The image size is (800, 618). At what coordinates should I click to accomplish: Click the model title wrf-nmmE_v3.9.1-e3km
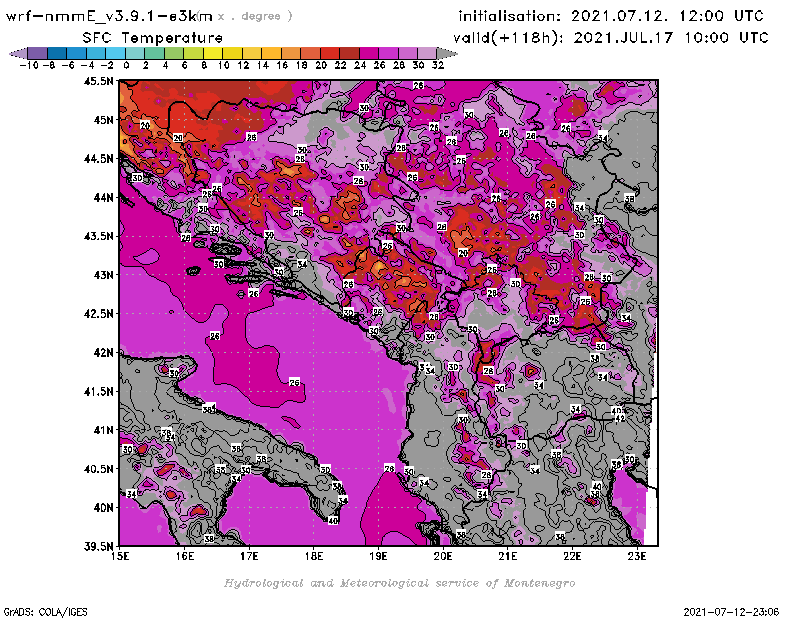109,16
